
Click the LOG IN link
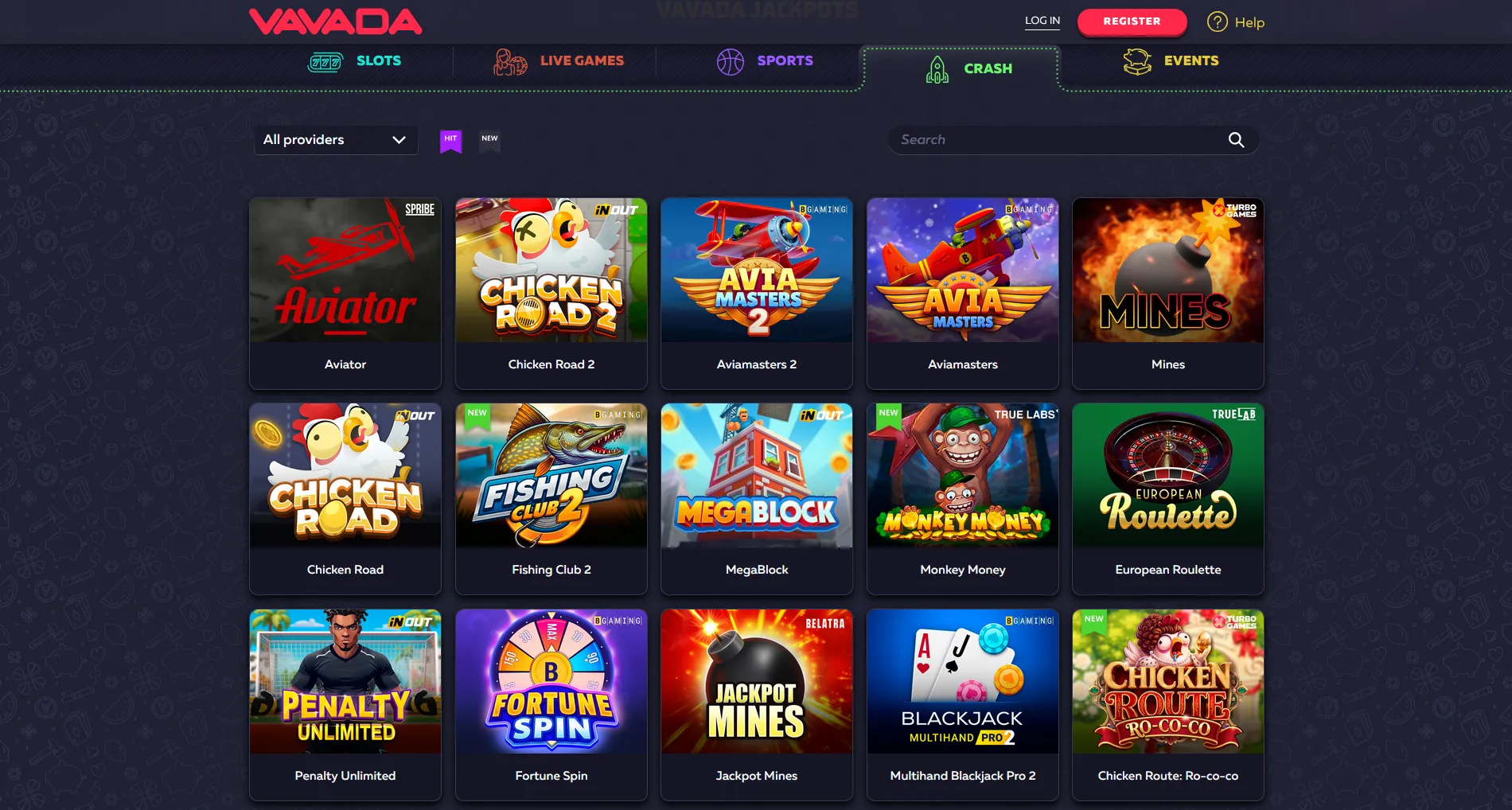(x=1042, y=21)
